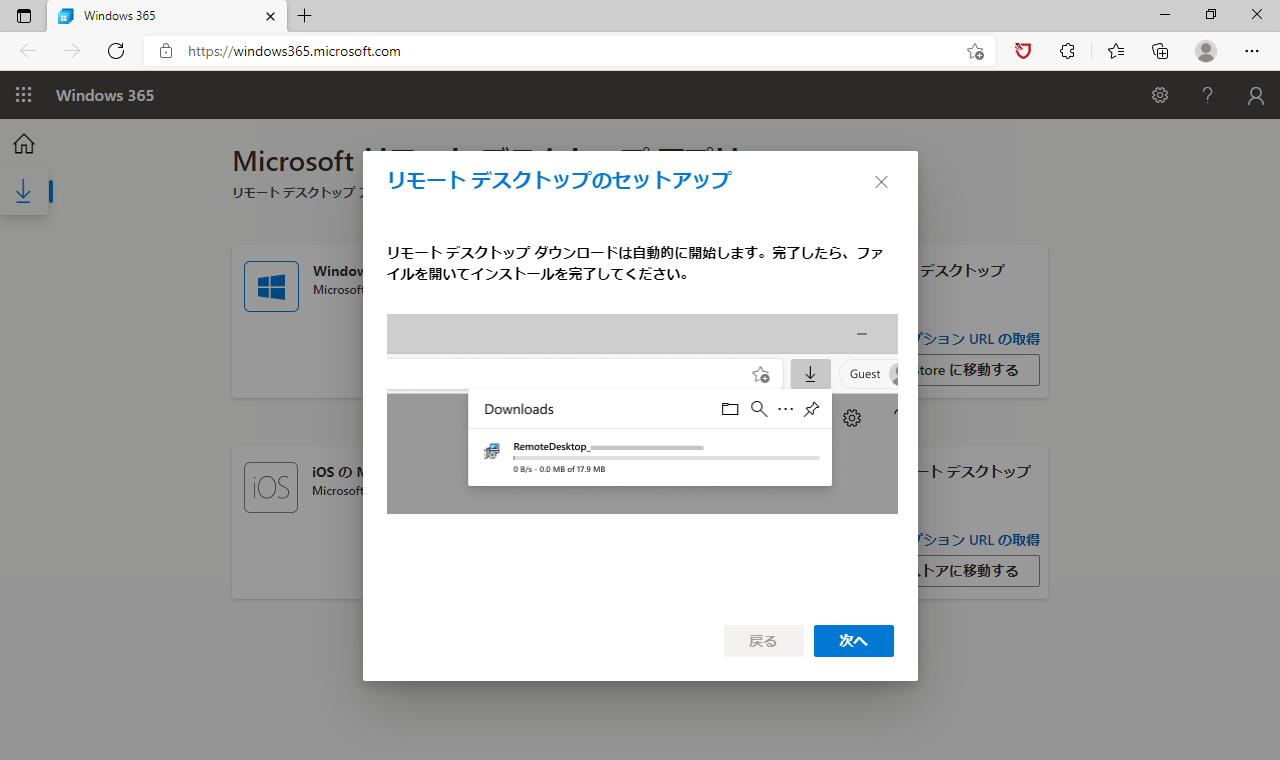Click the address bar URL field

tap(570, 51)
